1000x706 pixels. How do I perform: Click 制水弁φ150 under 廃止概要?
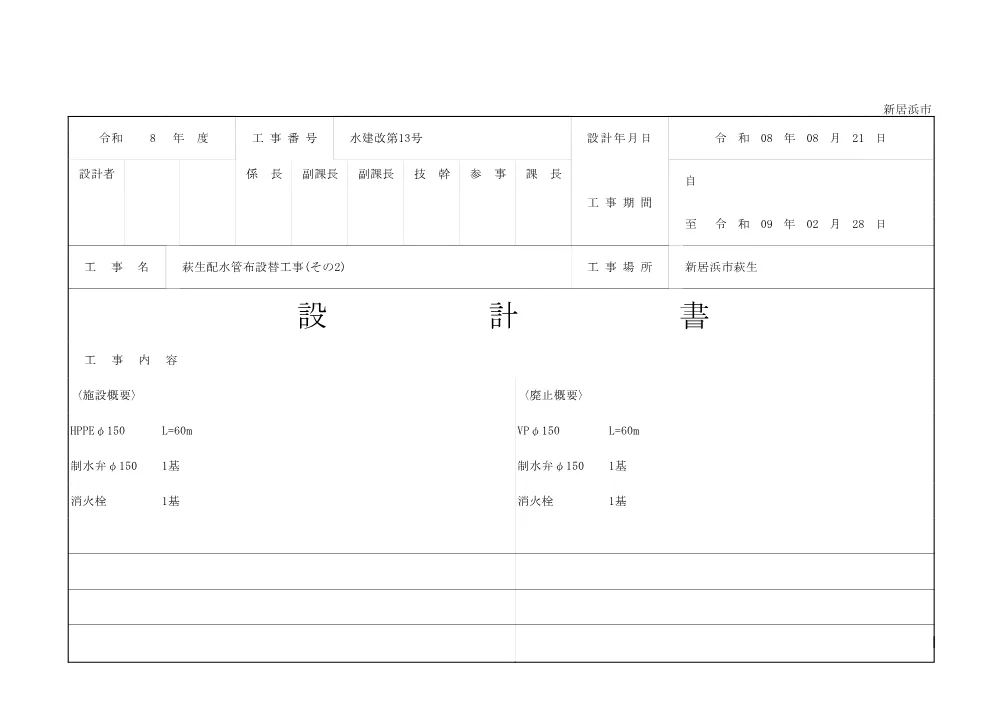550,466
